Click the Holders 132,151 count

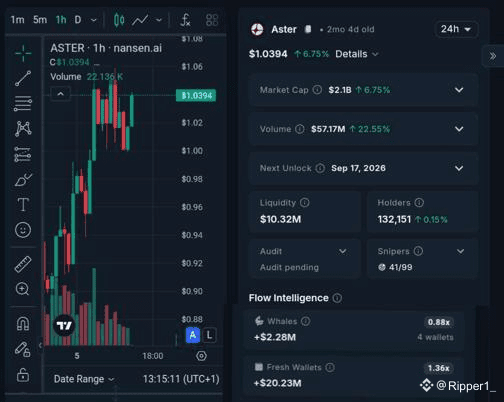[x=394, y=219]
